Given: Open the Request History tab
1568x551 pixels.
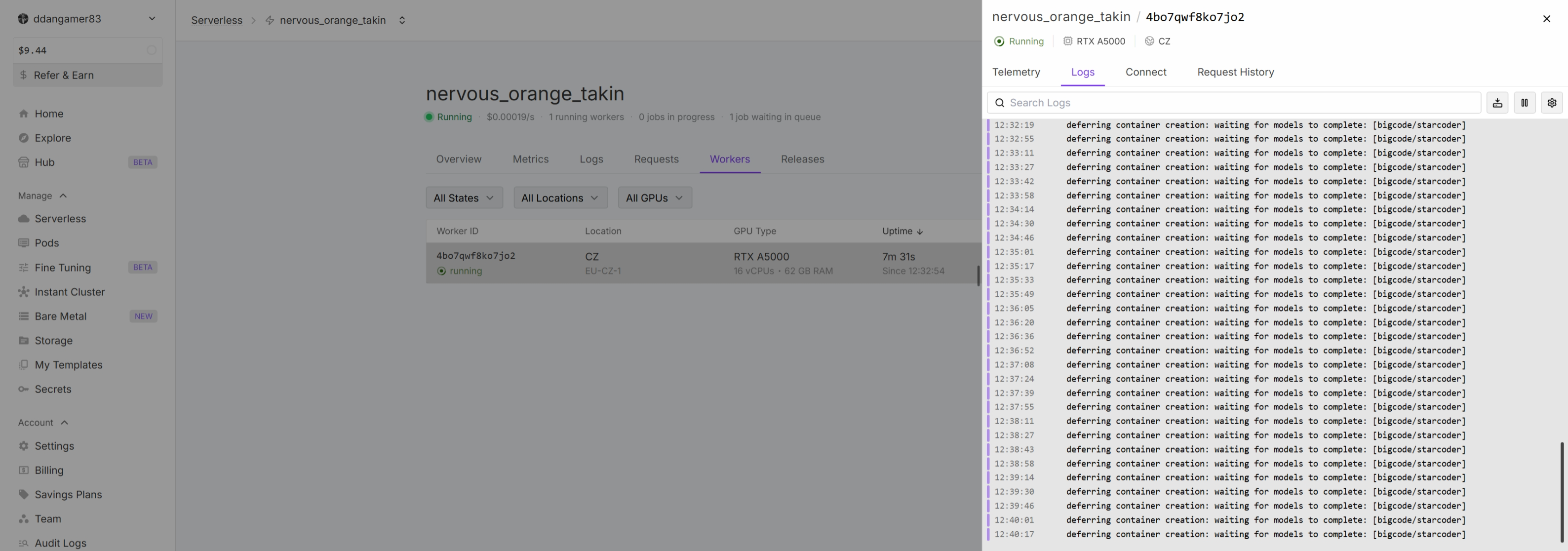Looking at the screenshot, I should 1235,72.
